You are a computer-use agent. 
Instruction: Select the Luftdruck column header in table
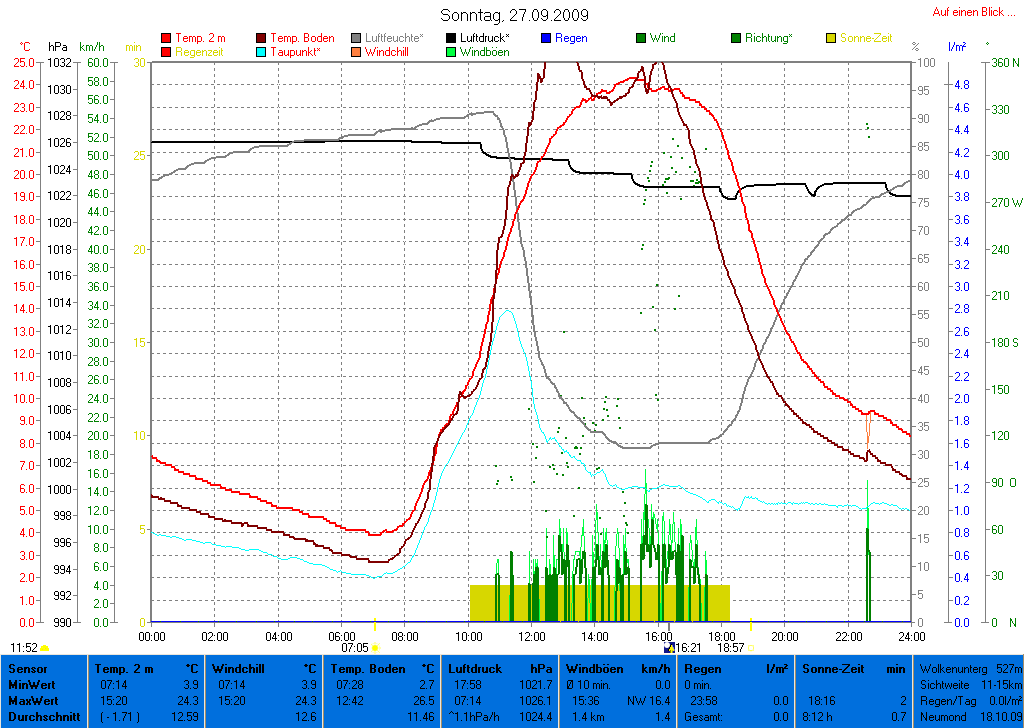point(472,668)
